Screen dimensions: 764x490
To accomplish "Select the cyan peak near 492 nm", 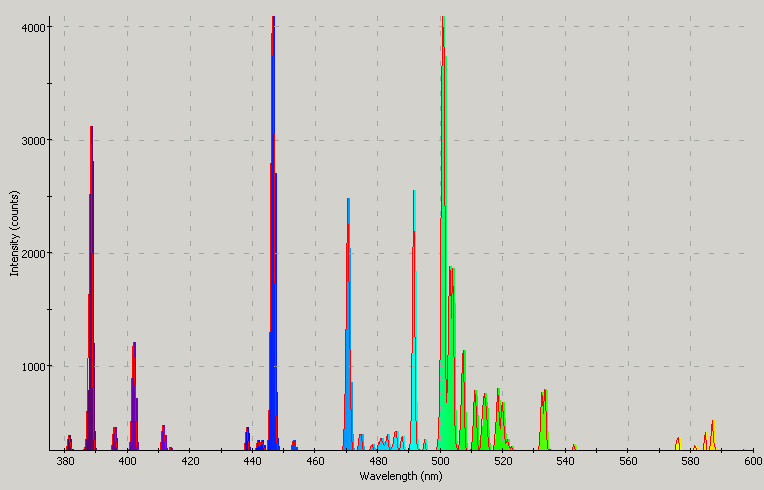I will tap(414, 320).
